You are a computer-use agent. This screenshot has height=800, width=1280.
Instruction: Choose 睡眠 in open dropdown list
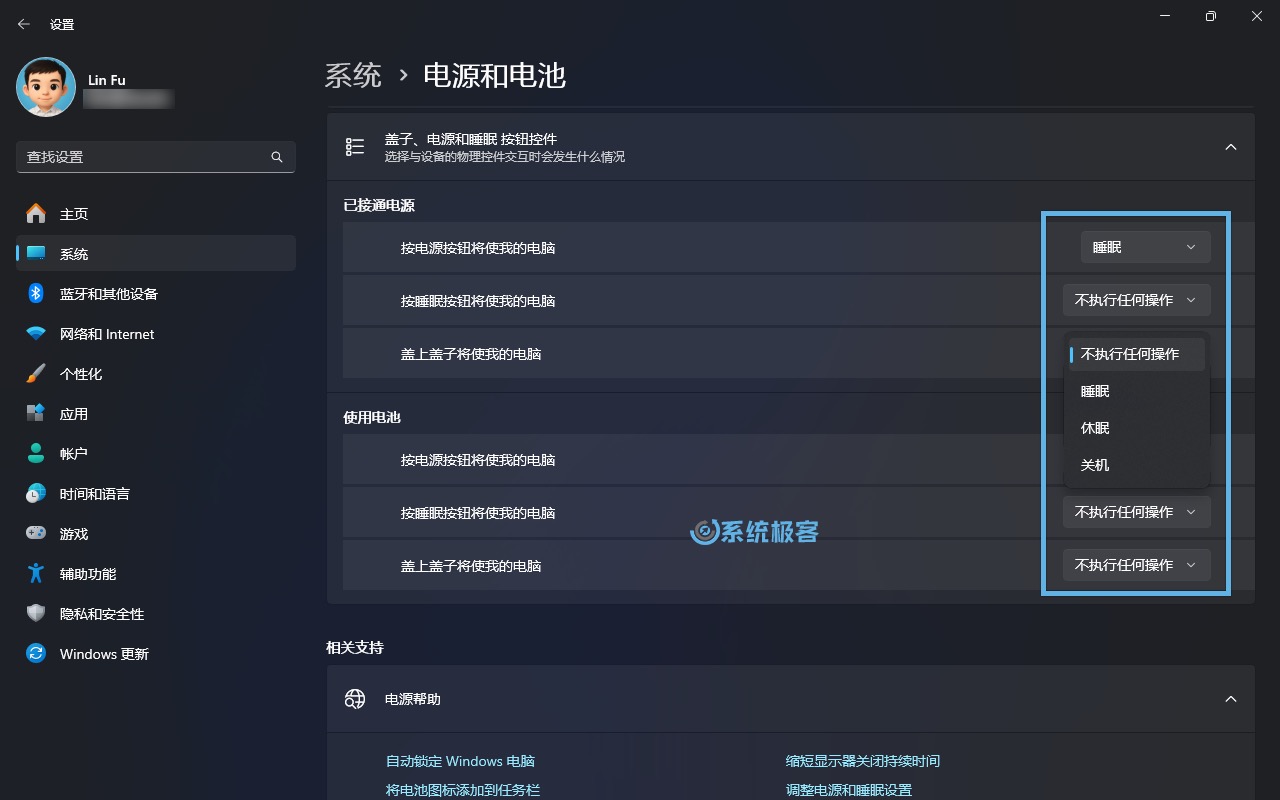point(1137,391)
